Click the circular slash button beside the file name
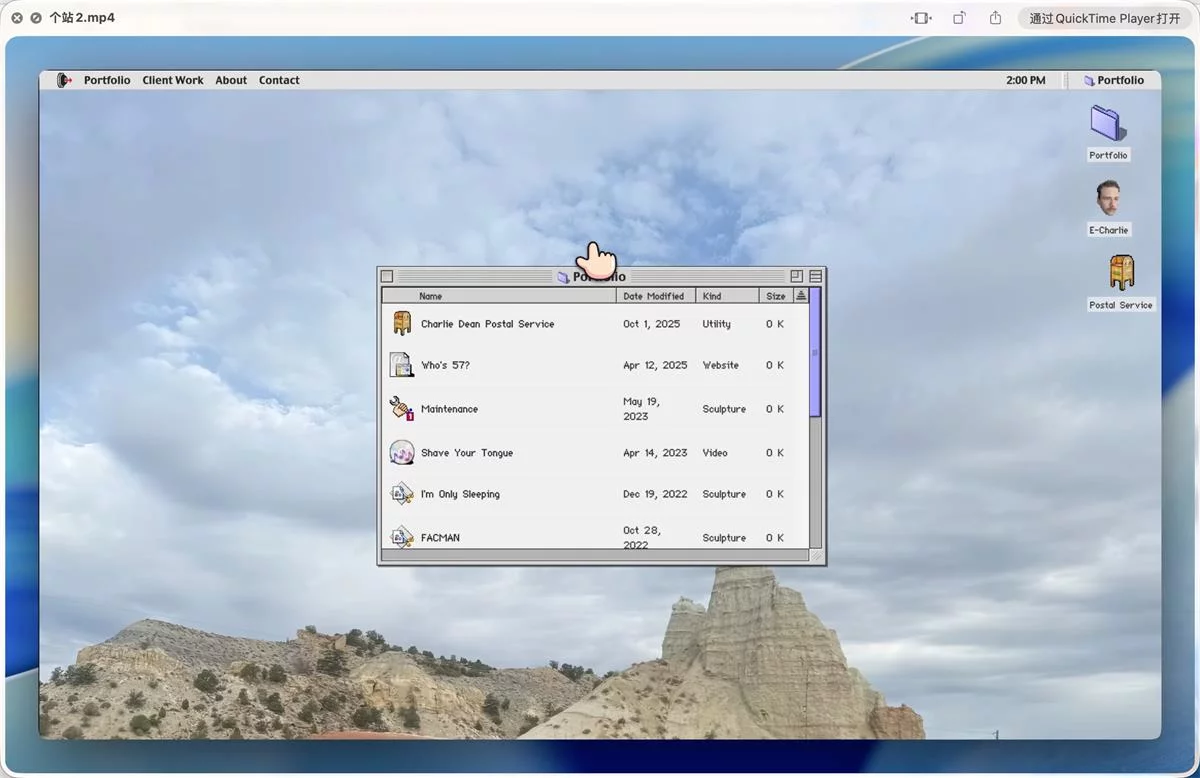This screenshot has width=1200, height=778. [x=36, y=18]
